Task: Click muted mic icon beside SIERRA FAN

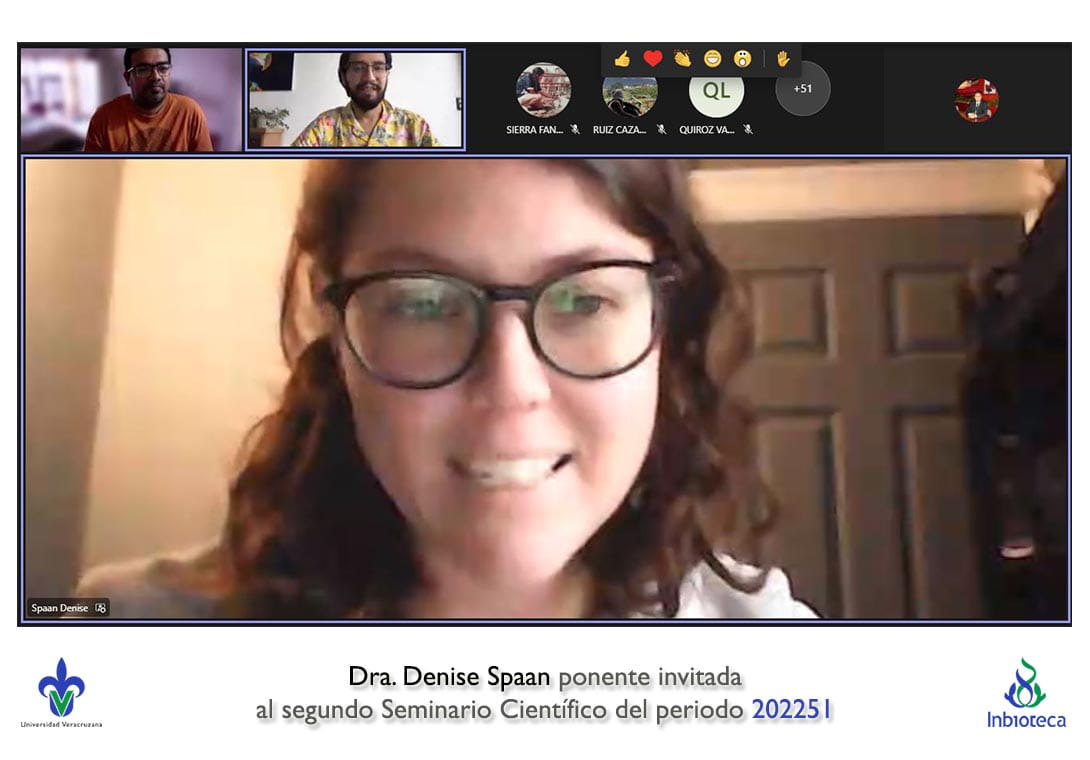Action: pyautogui.click(x=575, y=129)
